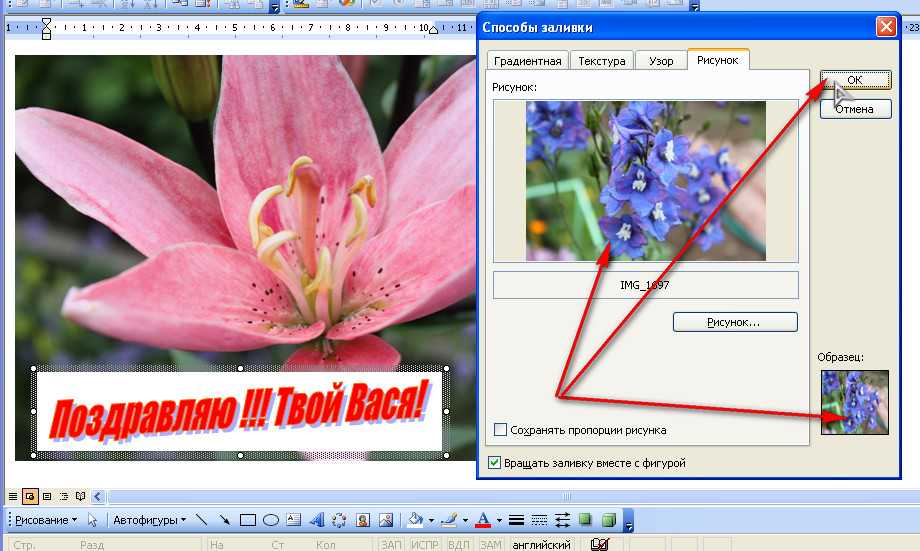Viewport: 920px width, 551px height.
Task: Choose the Oval shape tool
Action: pos(270,520)
